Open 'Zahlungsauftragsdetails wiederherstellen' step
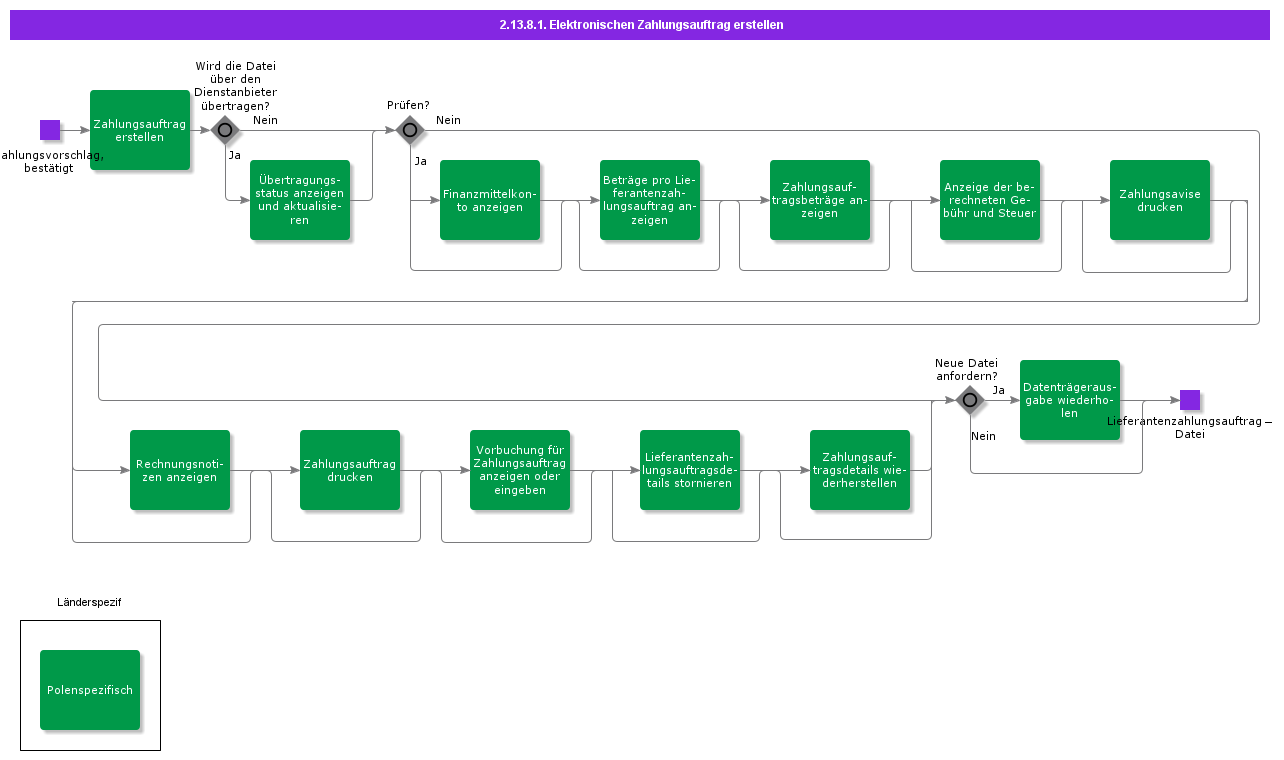 [x=860, y=470]
